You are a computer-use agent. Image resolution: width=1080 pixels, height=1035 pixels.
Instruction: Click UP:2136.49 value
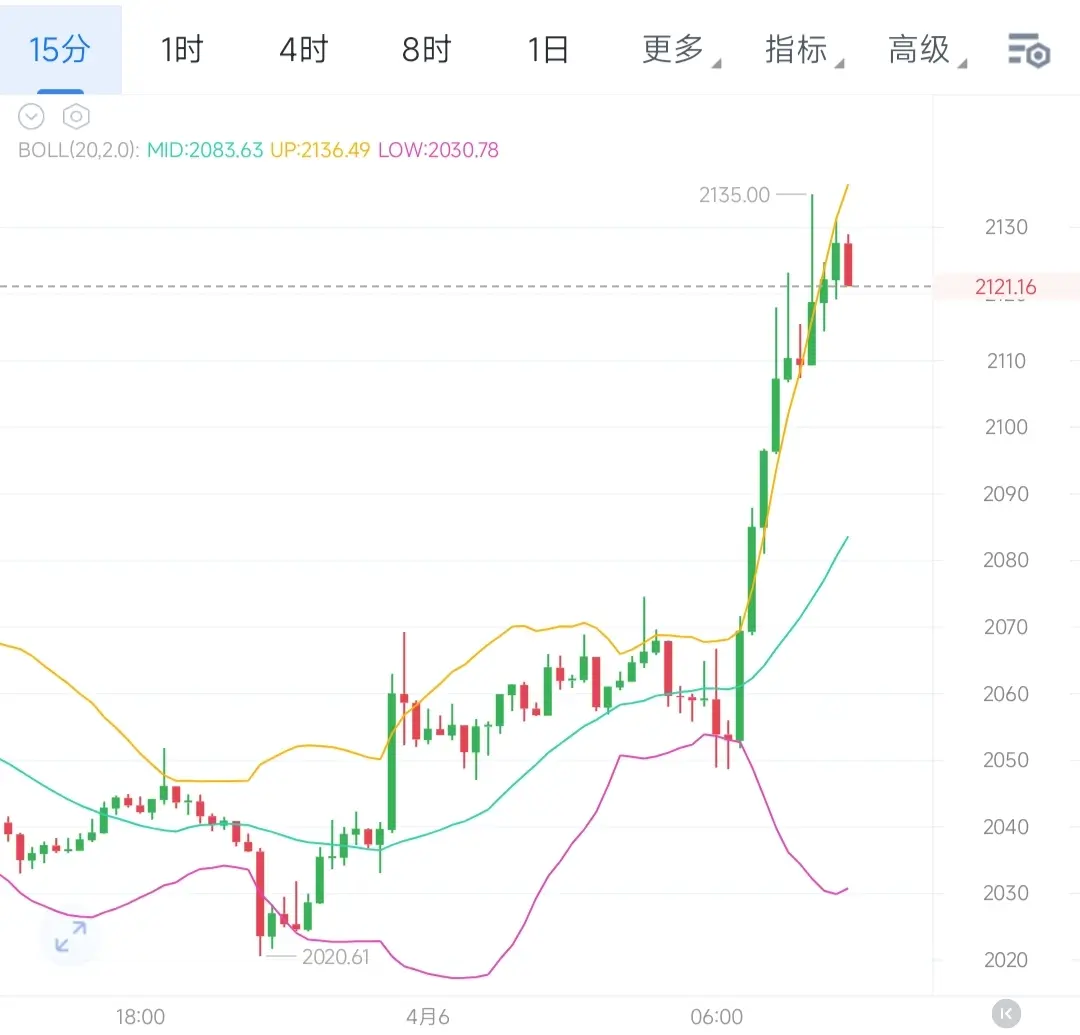pyautogui.click(x=320, y=150)
